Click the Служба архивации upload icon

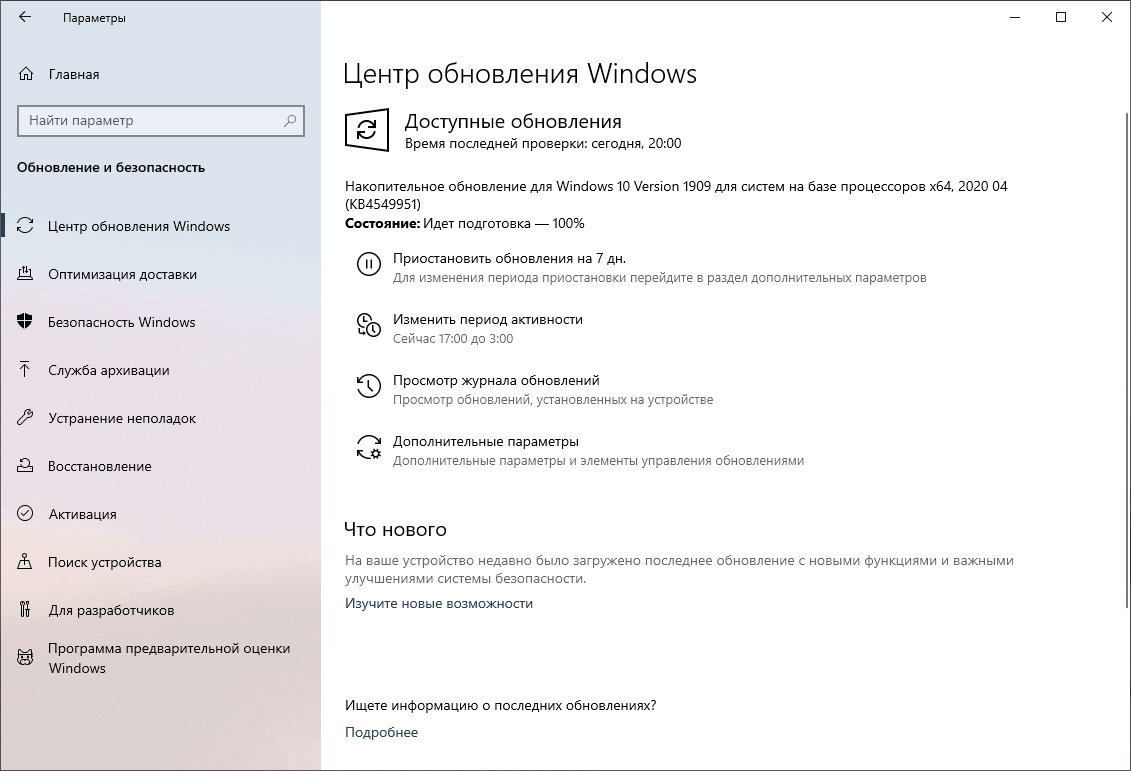[x=23, y=370]
